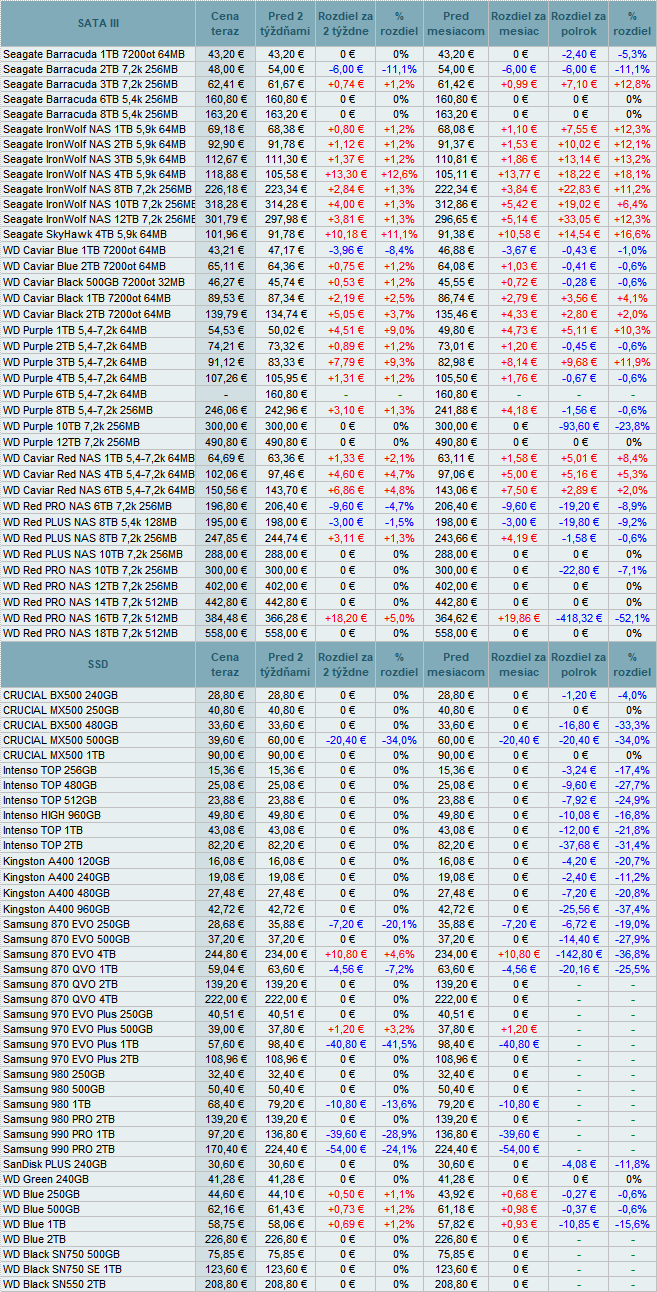Click row WD Red PRO NAS 6TB 7,2k 256MB
The width and height of the screenshot is (657, 1292).
click(x=328, y=506)
